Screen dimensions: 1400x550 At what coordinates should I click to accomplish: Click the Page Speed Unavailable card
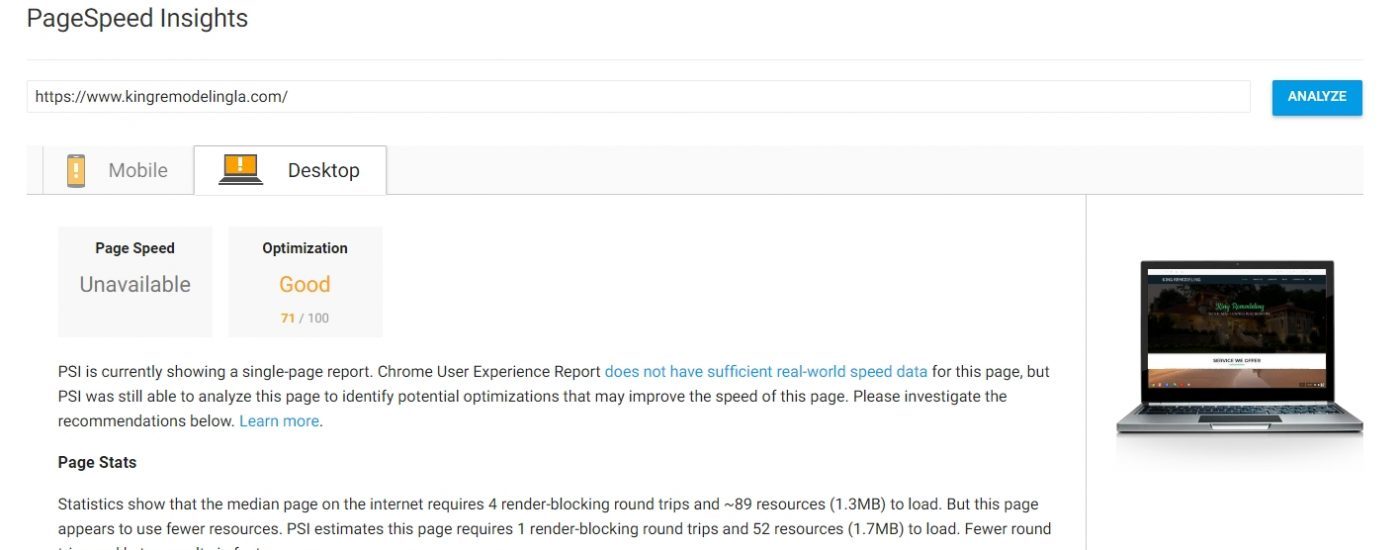point(135,281)
